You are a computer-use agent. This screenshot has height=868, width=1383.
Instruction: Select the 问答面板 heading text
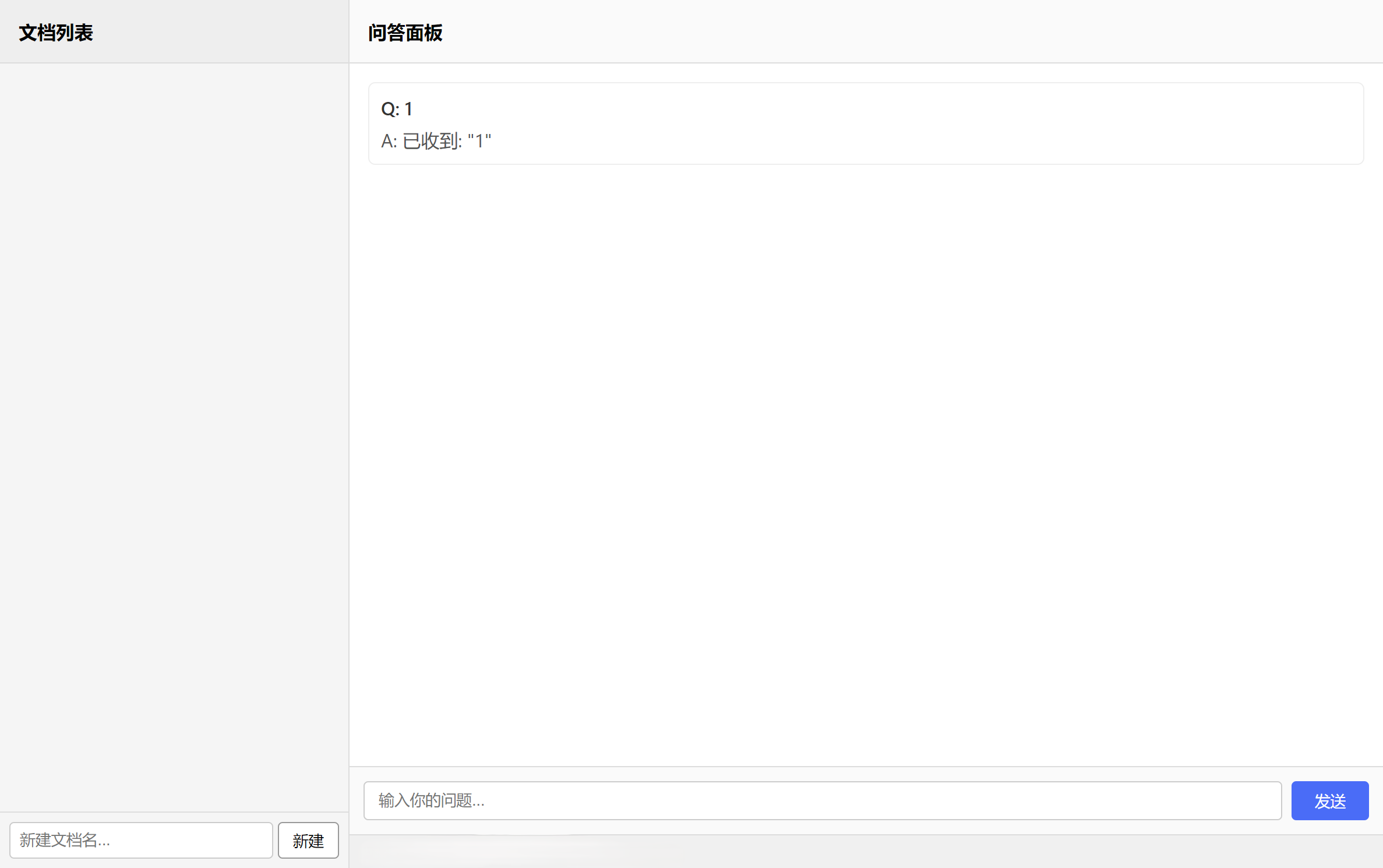405,33
